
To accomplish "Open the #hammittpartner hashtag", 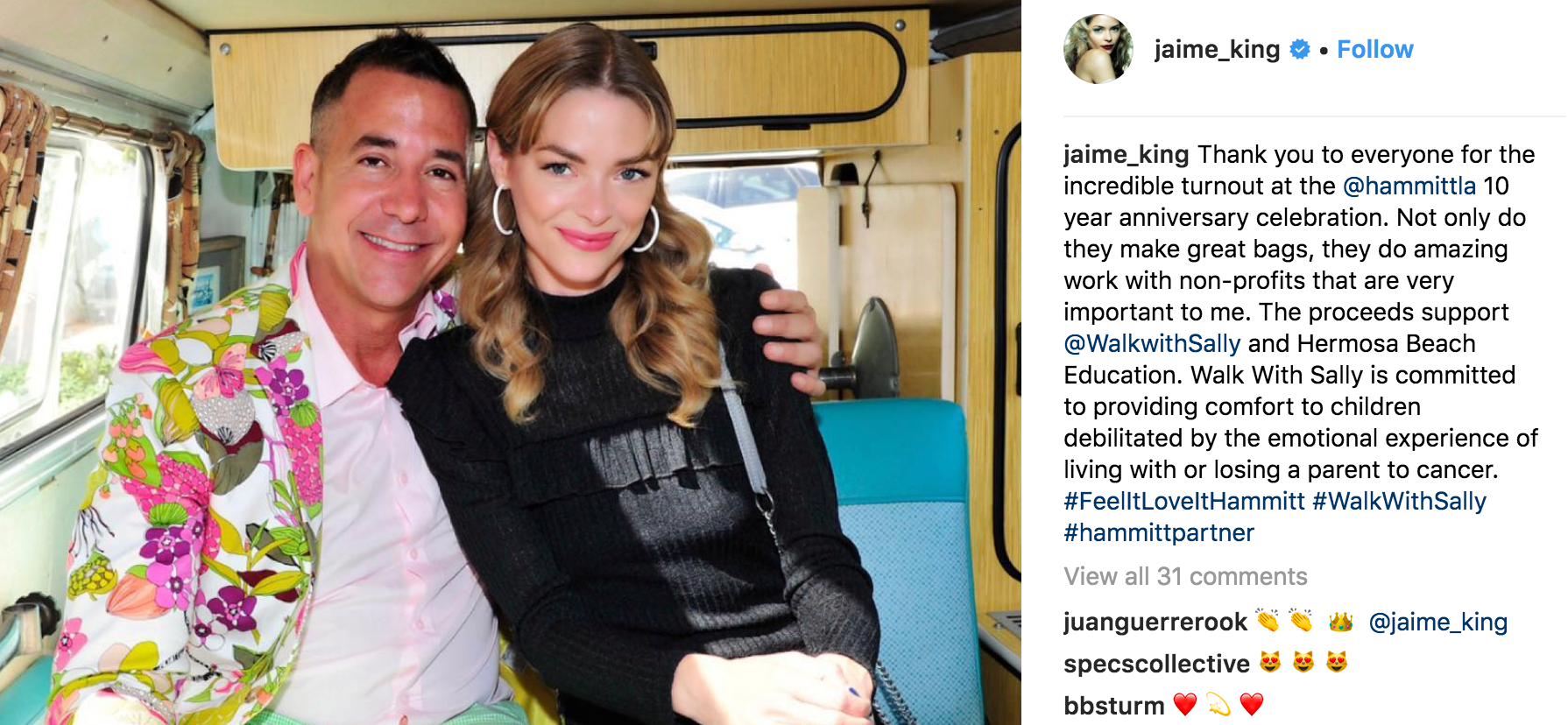I will (x=1159, y=532).
